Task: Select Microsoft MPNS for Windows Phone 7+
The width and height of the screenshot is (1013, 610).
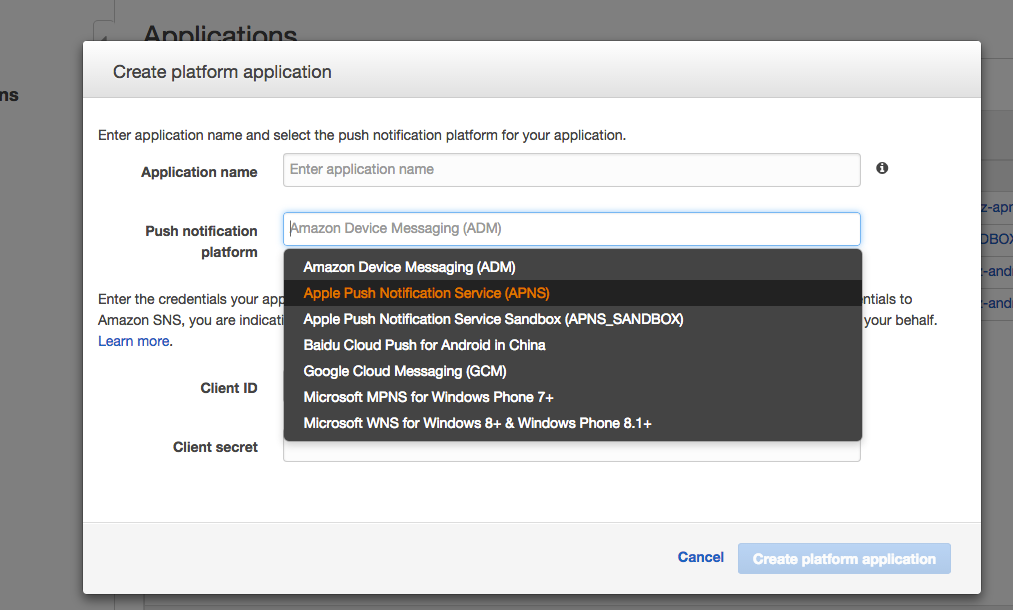Action: pyautogui.click(x=428, y=397)
